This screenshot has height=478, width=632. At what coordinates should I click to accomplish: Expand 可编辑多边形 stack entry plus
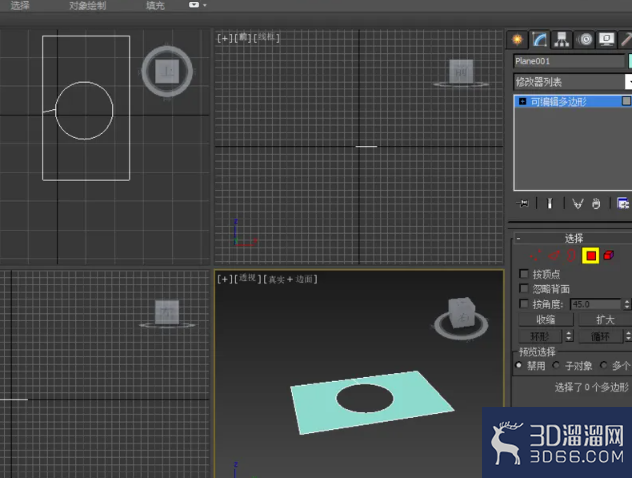522,101
